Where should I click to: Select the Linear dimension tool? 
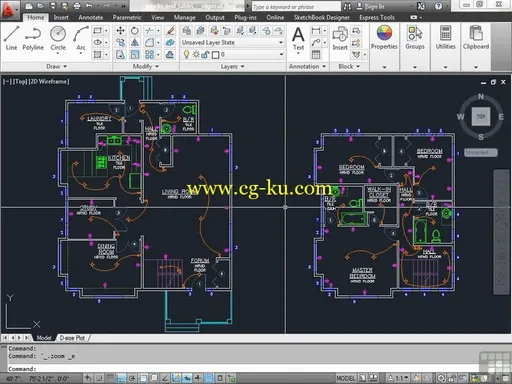315,31
